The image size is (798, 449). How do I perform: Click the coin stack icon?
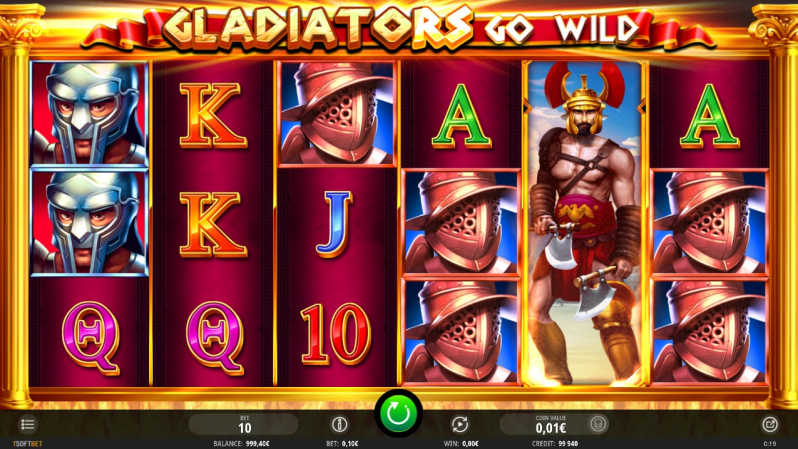click(x=598, y=424)
